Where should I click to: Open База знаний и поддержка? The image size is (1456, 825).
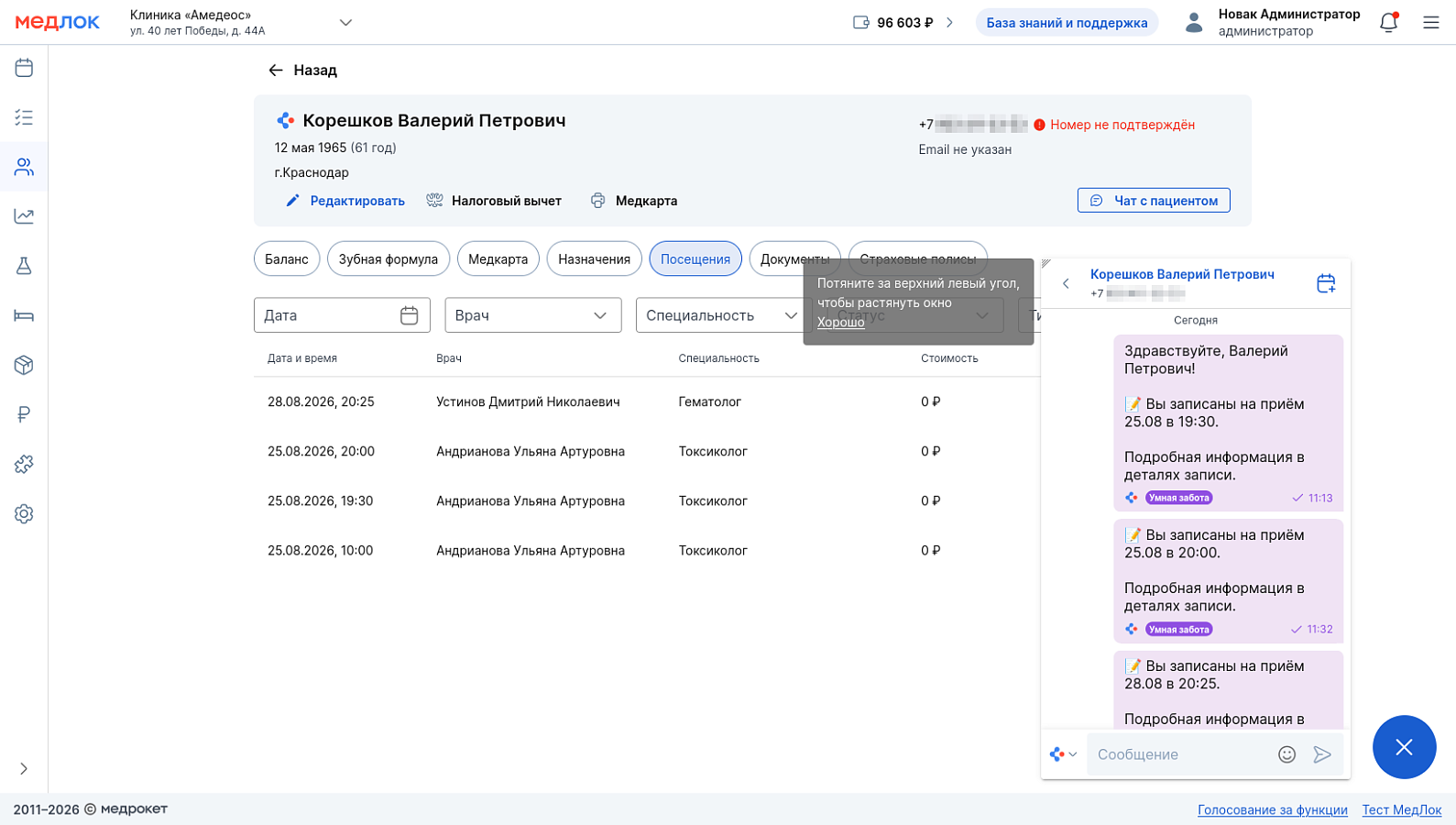[x=1067, y=22]
